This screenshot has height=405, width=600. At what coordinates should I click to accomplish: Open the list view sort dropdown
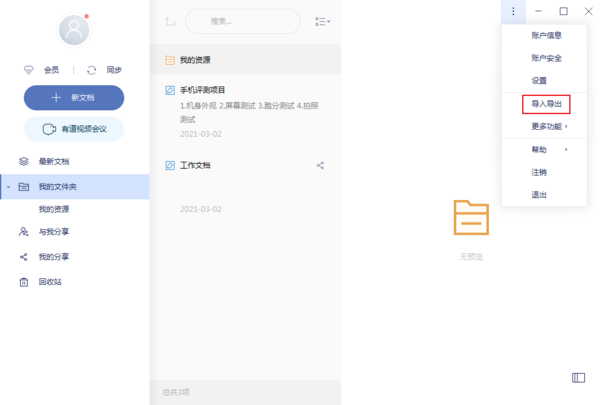point(322,21)
